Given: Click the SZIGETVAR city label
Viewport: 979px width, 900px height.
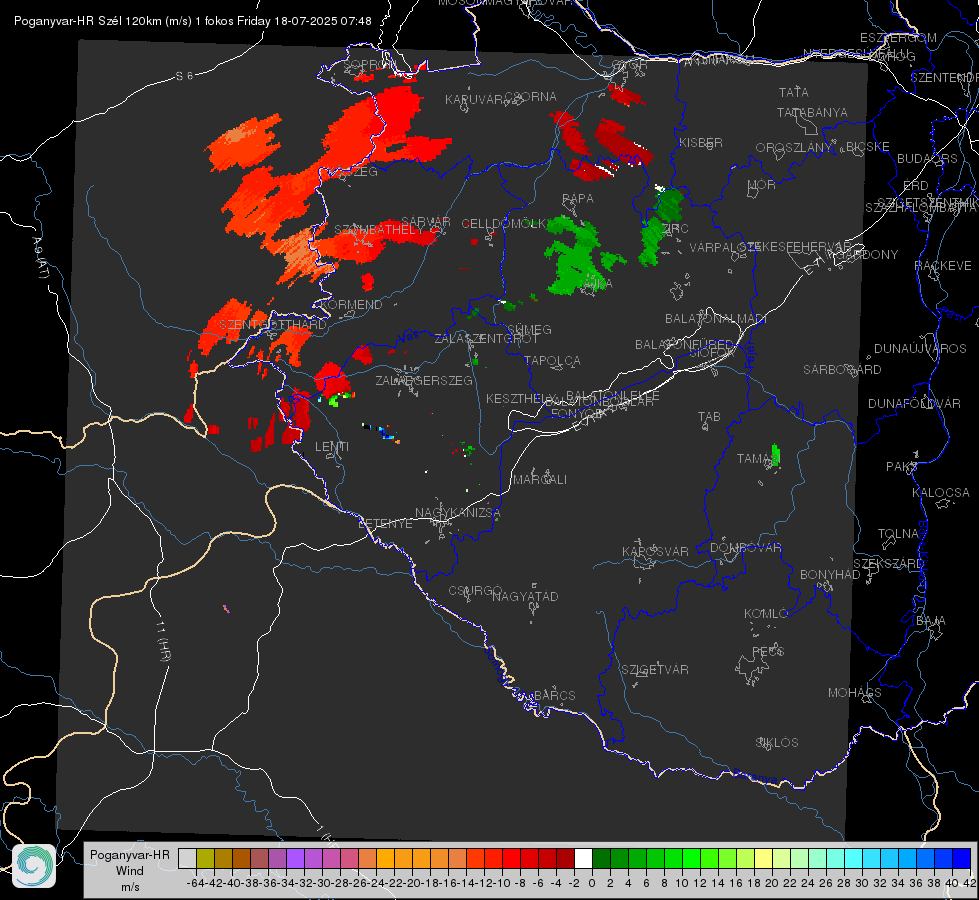Looking at the screenshot, I should 654,670.
